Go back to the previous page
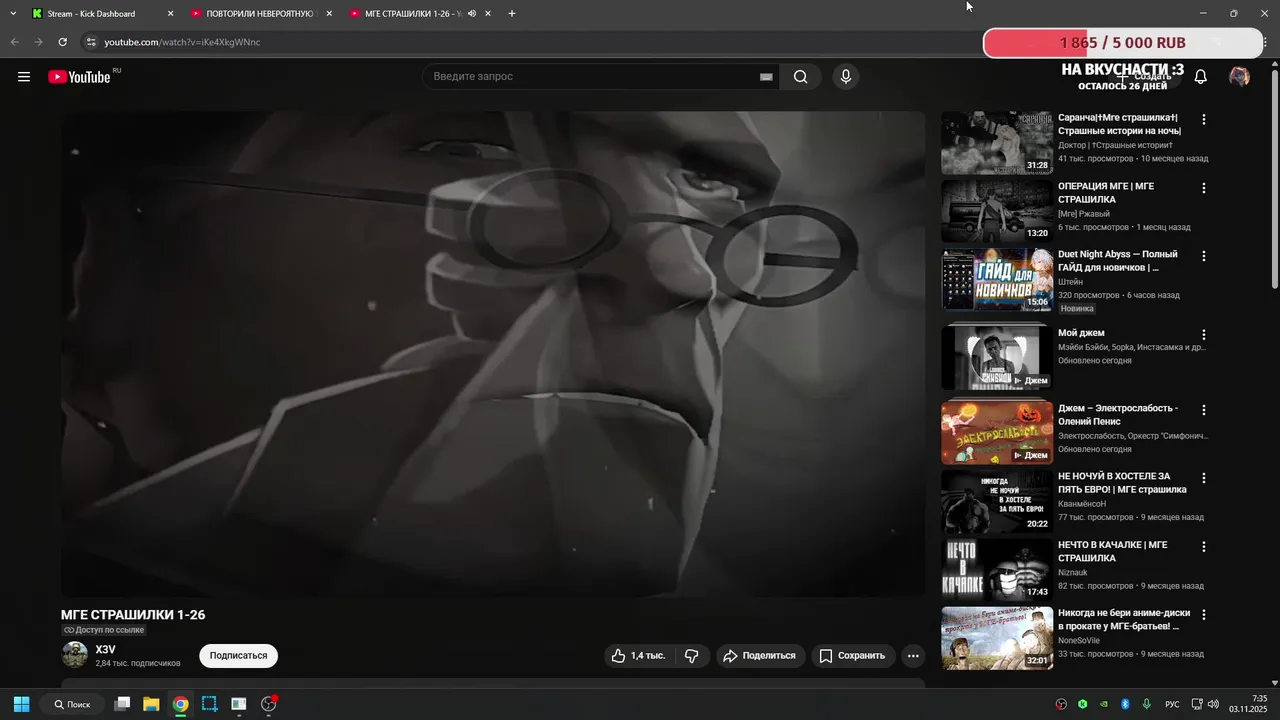The image size is (1280, 720). (x=14, y=42)
